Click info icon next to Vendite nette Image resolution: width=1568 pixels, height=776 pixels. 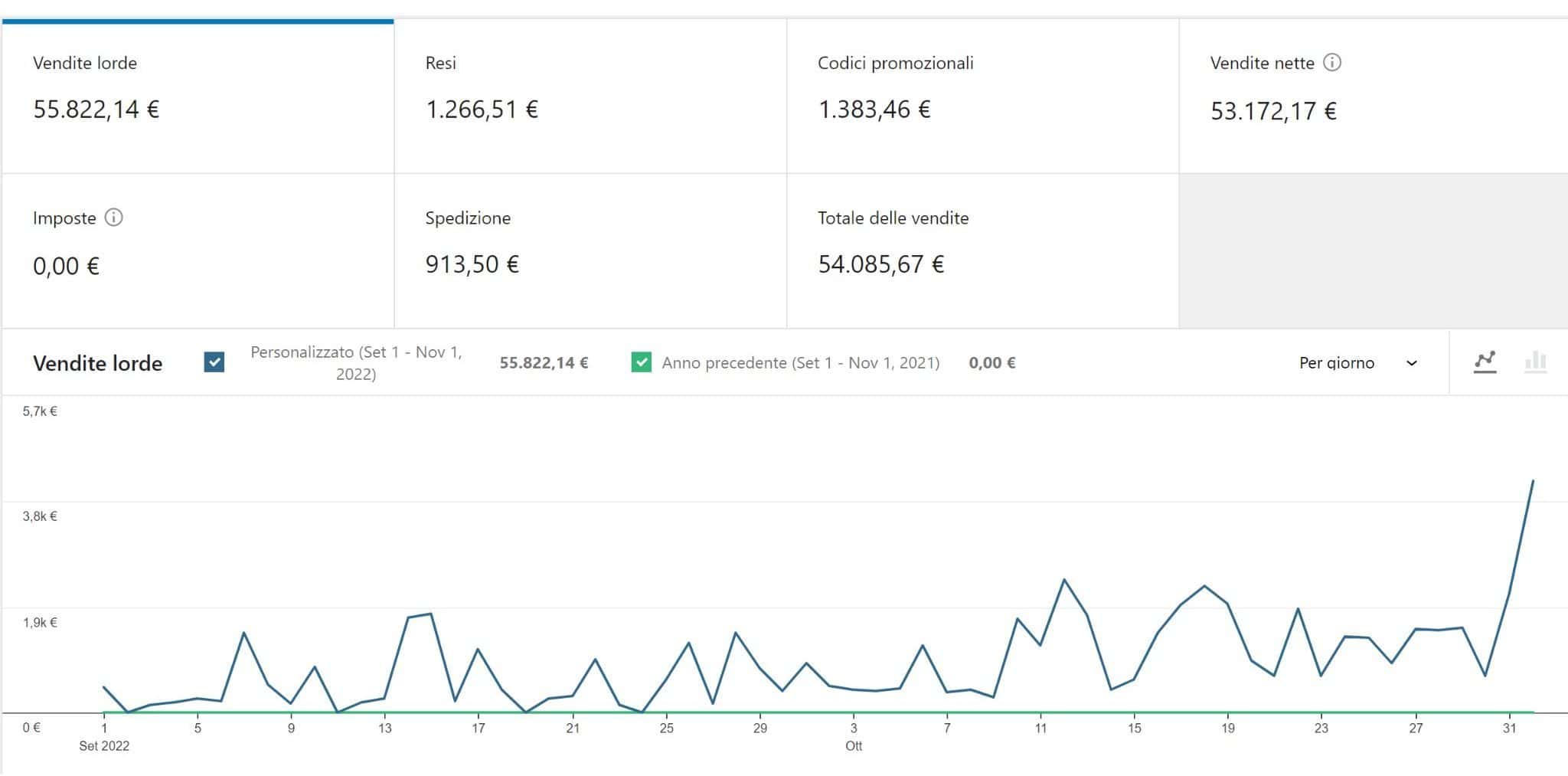point(1332,63)
